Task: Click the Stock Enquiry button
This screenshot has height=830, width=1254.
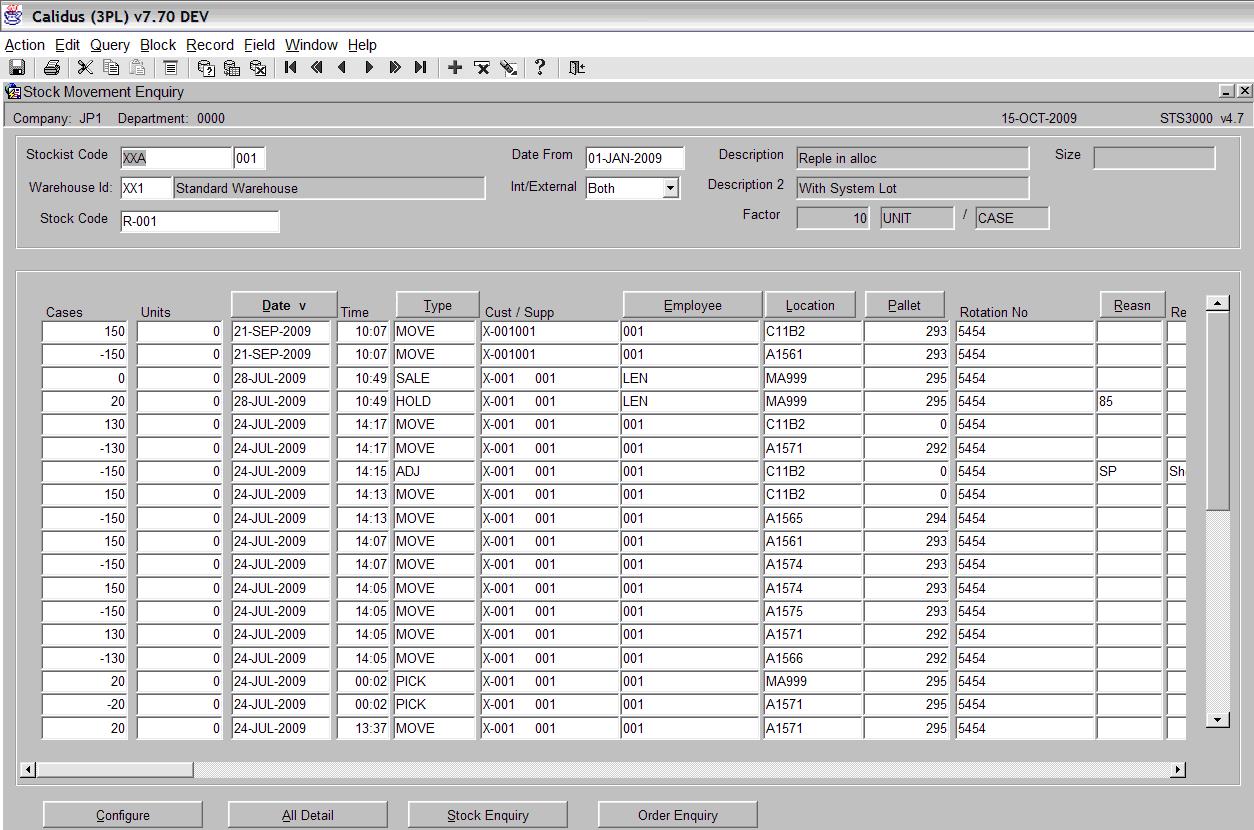Action: pyautogui.click(x=488, y=815)
